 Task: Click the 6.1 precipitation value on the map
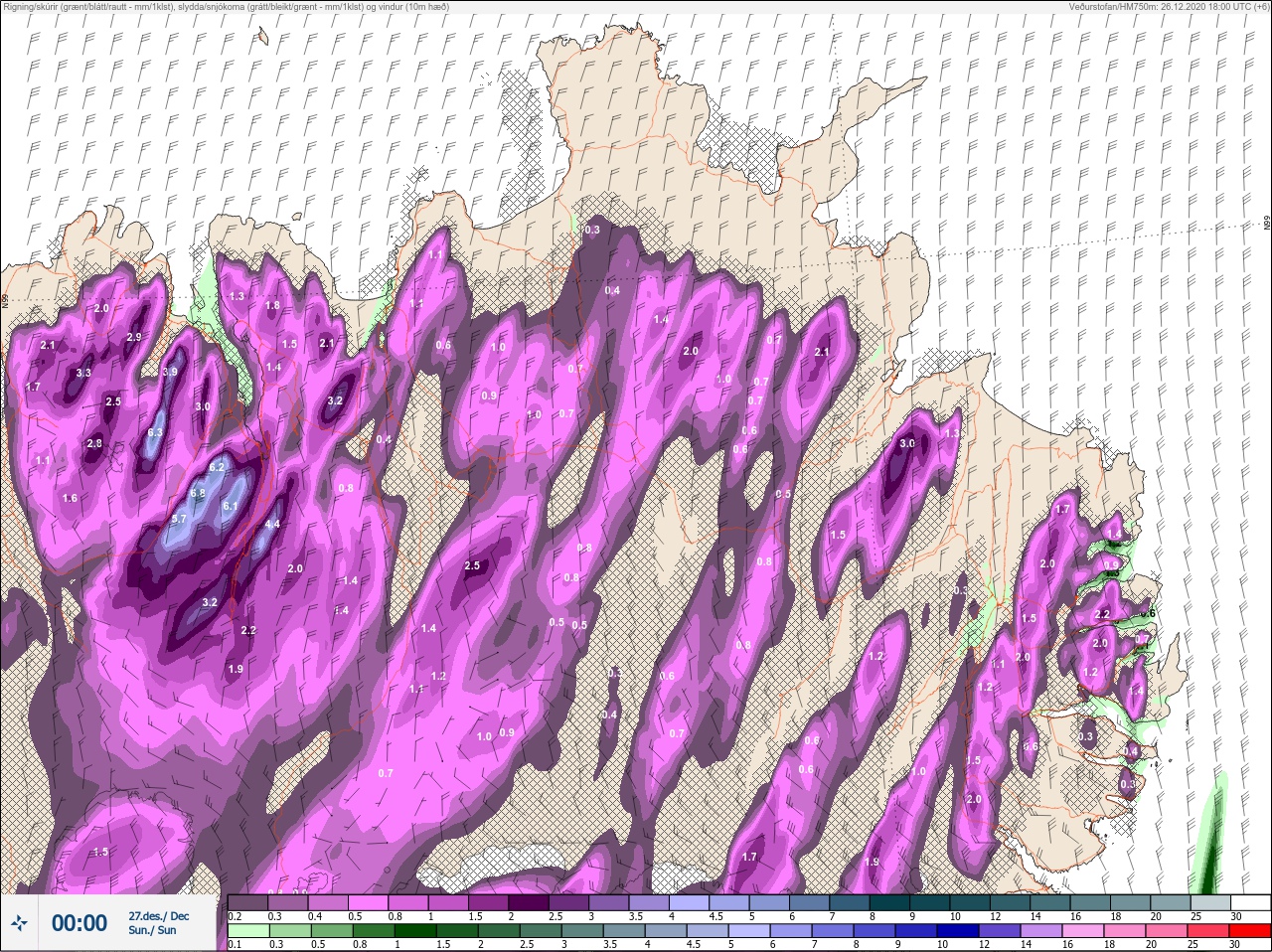[x=231, y=506]
